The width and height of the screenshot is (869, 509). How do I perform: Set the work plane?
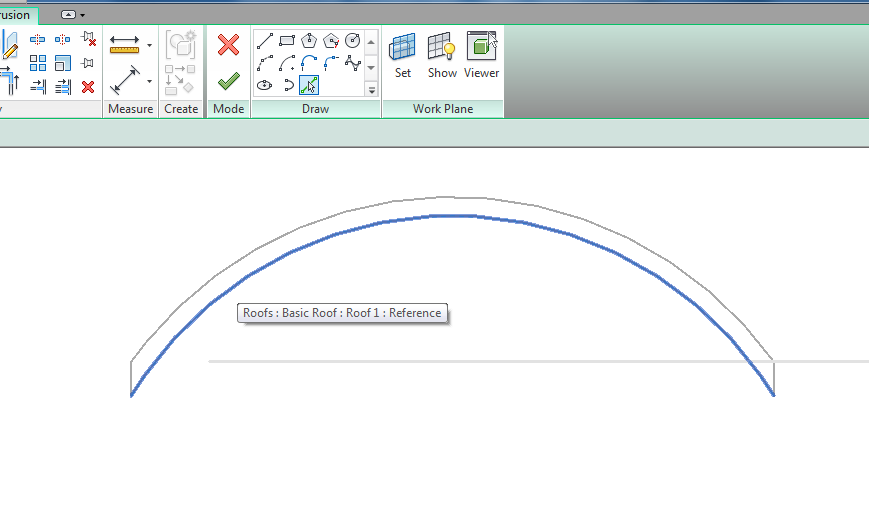[x=402, y=56]
